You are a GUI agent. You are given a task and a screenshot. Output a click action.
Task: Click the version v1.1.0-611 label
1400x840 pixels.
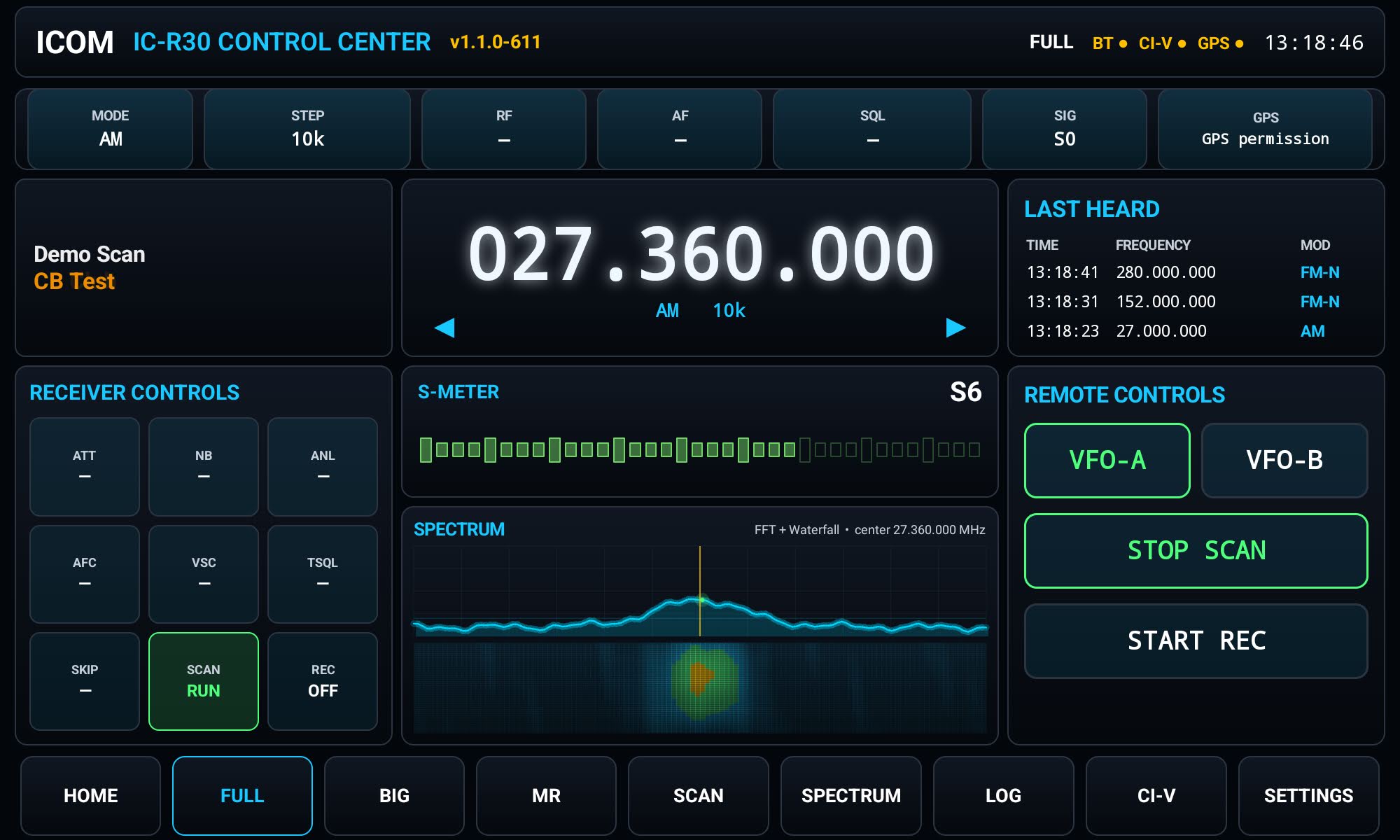[x=496, y=43]
